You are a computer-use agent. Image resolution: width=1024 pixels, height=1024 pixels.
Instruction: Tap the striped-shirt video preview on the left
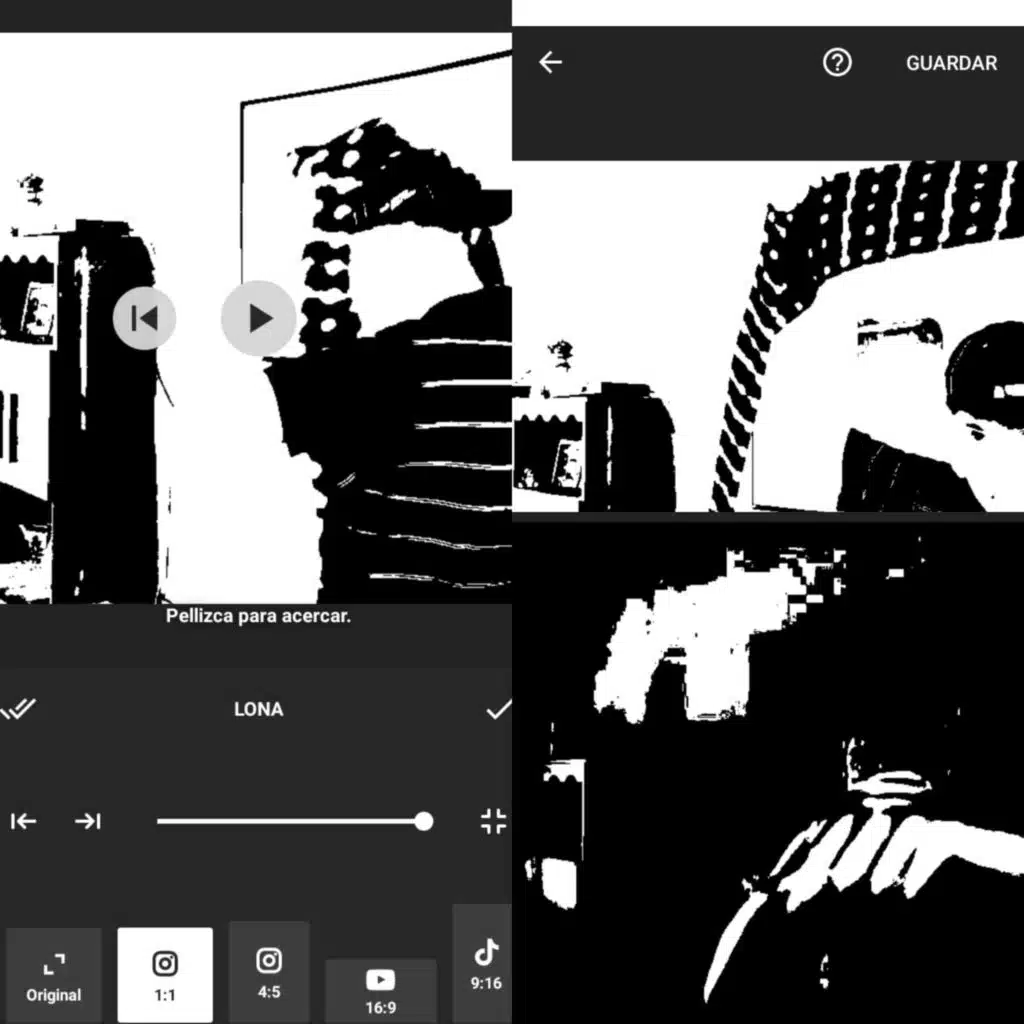pos(380,450)
